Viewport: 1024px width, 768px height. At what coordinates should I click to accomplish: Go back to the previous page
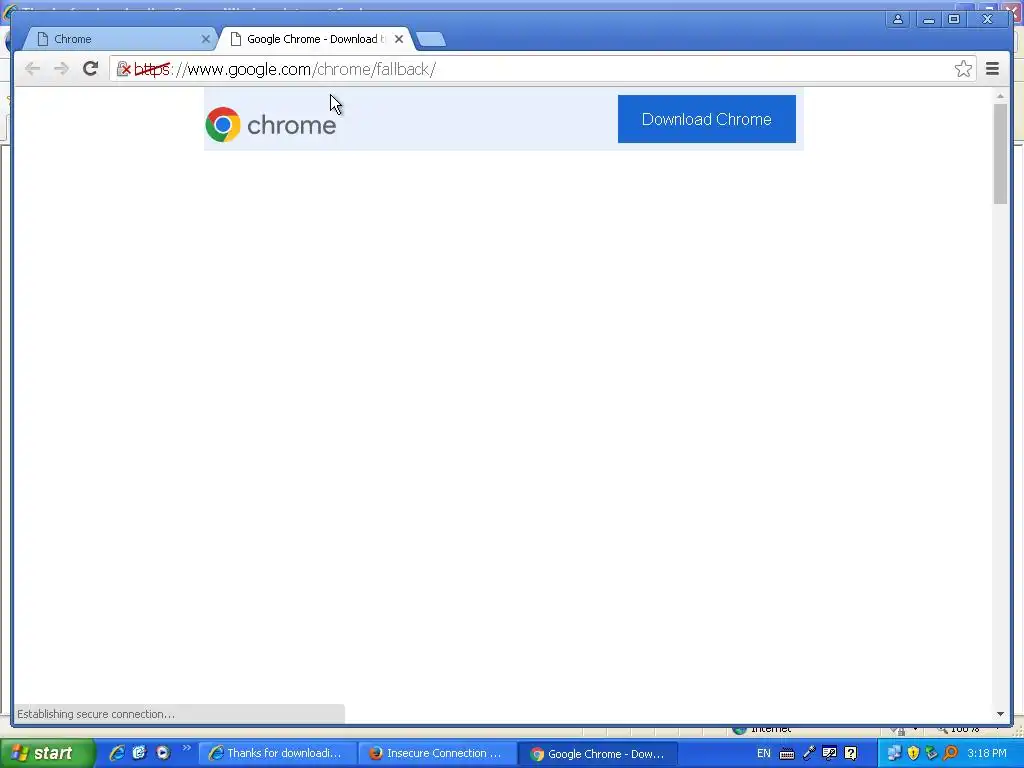[x=32, y=69]
